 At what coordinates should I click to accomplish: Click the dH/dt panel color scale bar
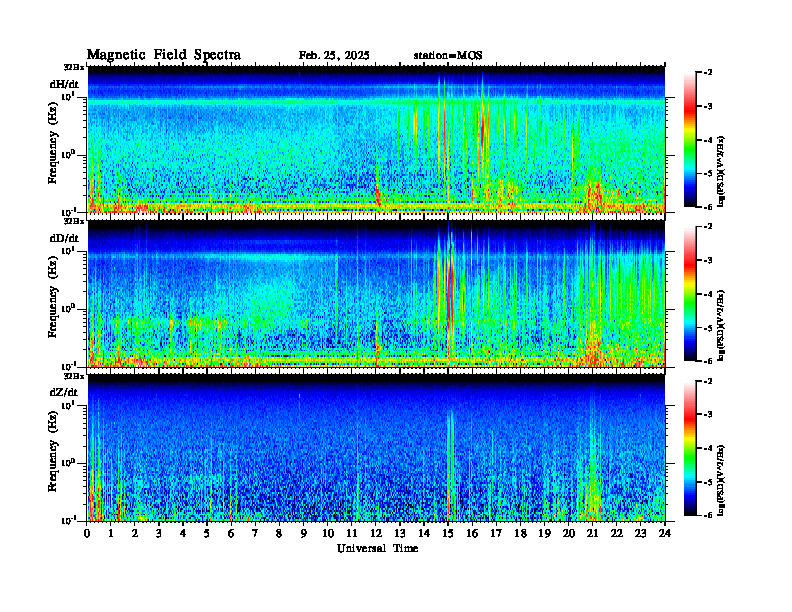point(690,139)
